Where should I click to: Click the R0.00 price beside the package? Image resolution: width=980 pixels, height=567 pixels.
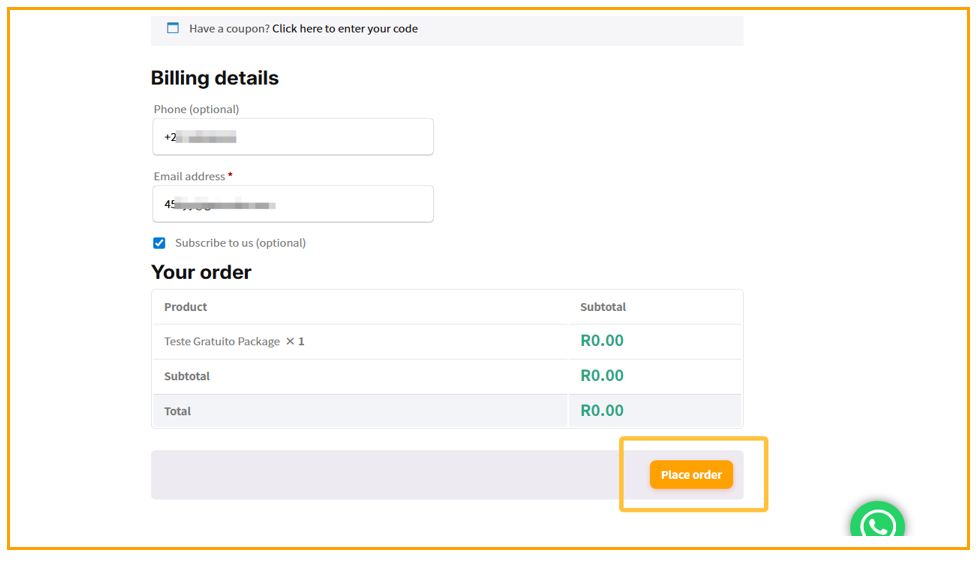click(x=602, y=341)
